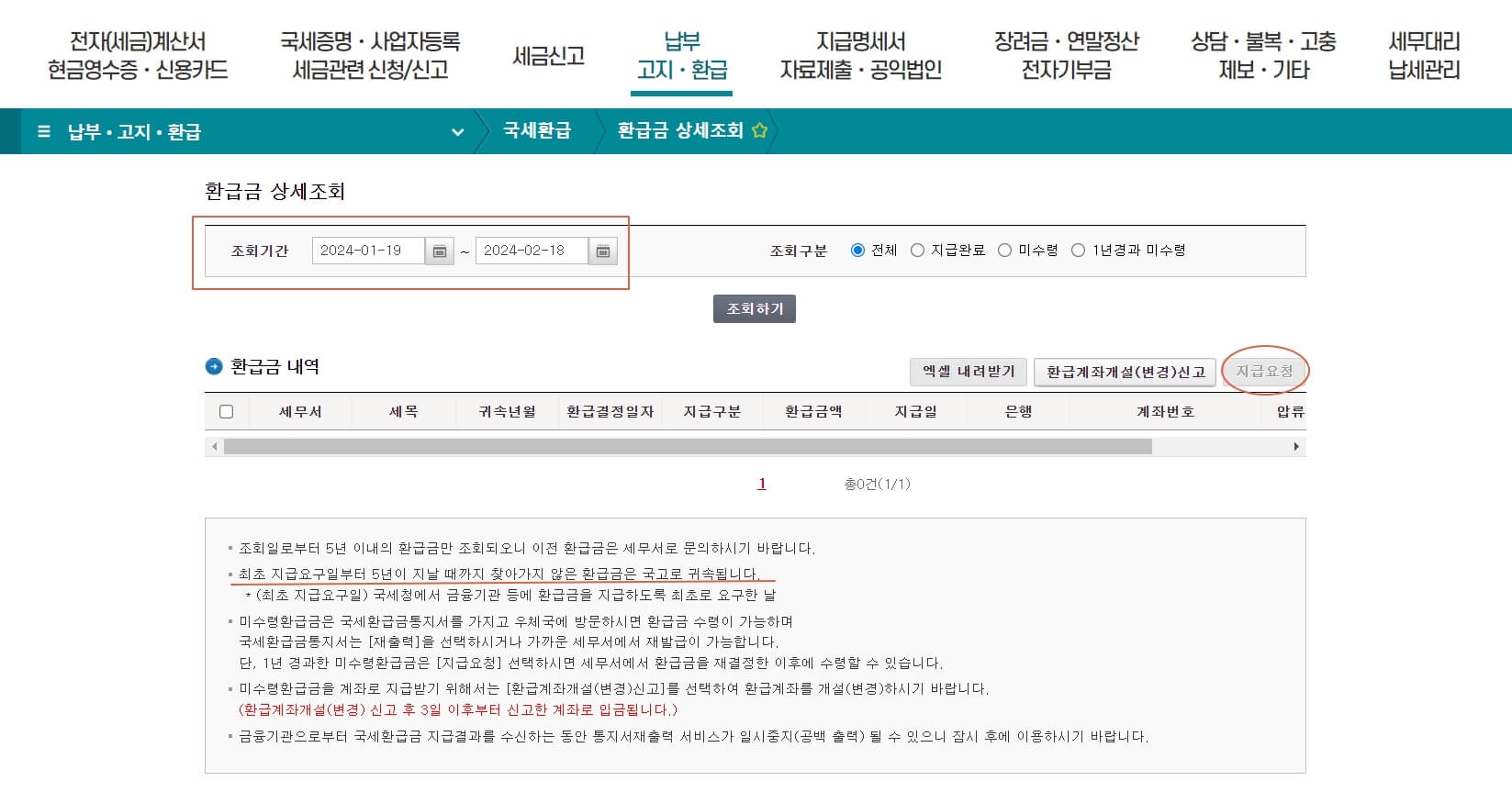Click the hamburger menu icon beside 납부·고지·환급
Screen dimensions: 1512x792
pyautogui.click(x=44, y=131)
